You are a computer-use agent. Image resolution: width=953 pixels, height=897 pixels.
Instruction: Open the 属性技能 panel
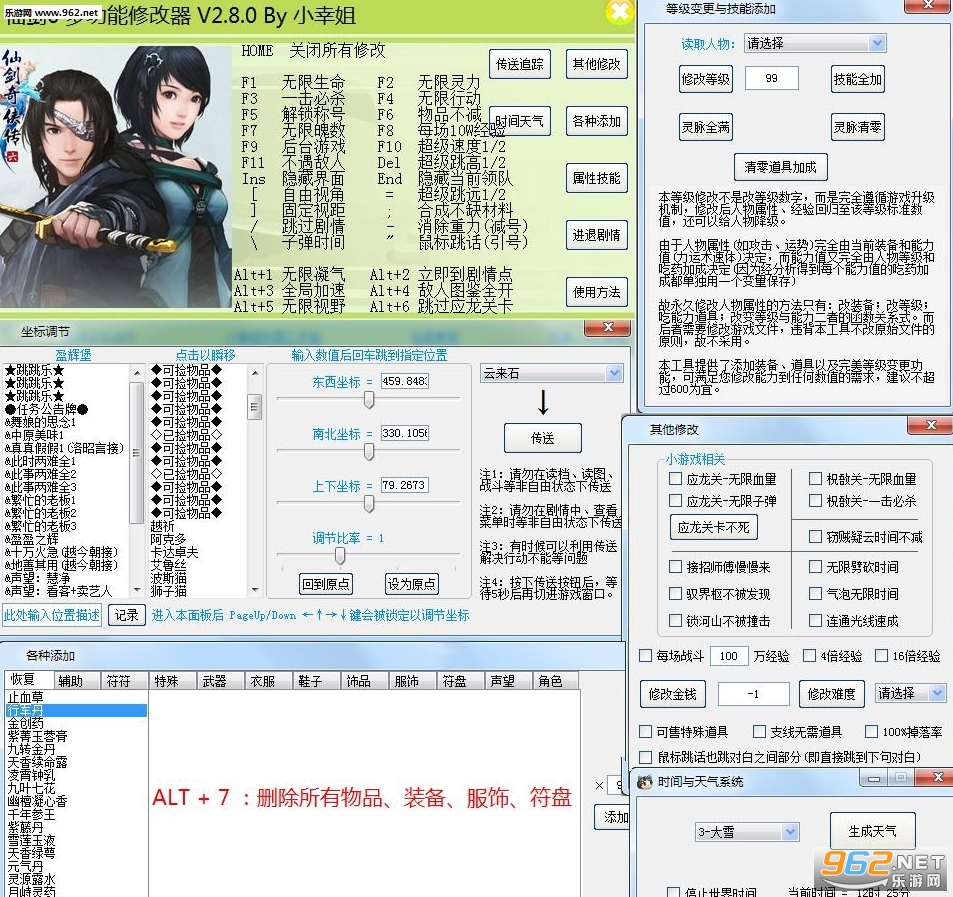point(596,178)
